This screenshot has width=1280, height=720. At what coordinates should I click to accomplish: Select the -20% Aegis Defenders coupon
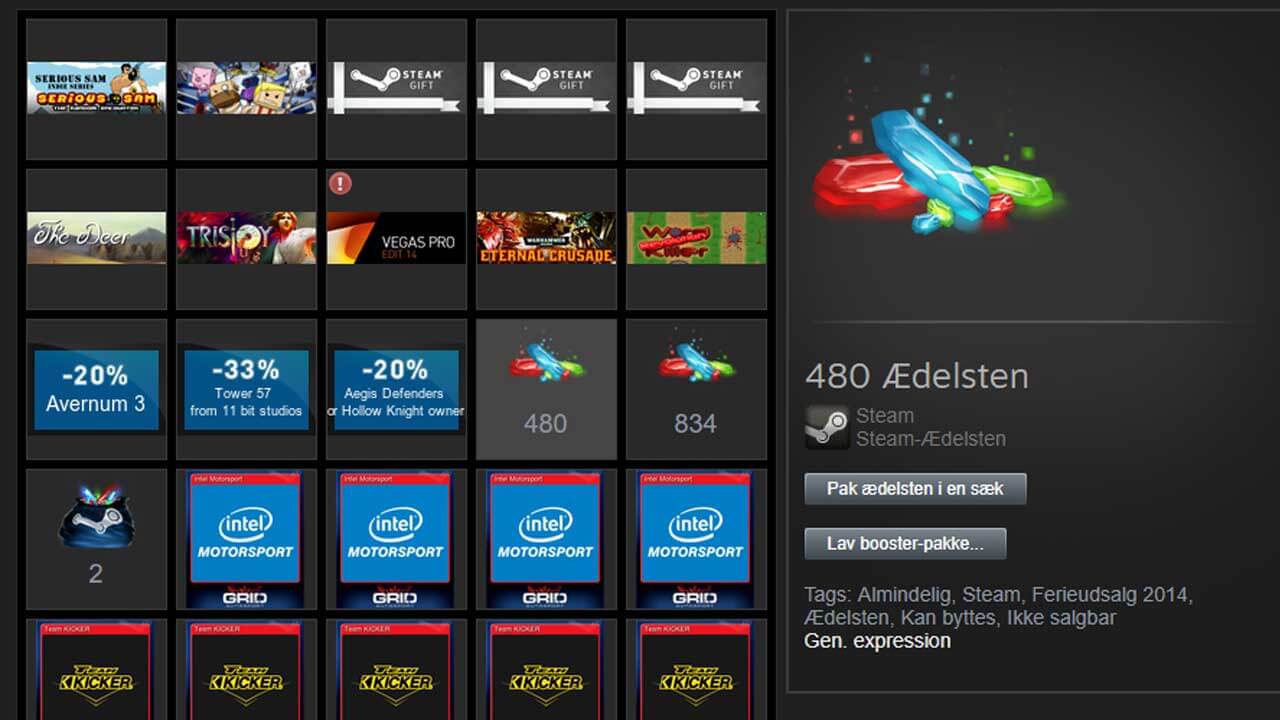pos(396,389)
